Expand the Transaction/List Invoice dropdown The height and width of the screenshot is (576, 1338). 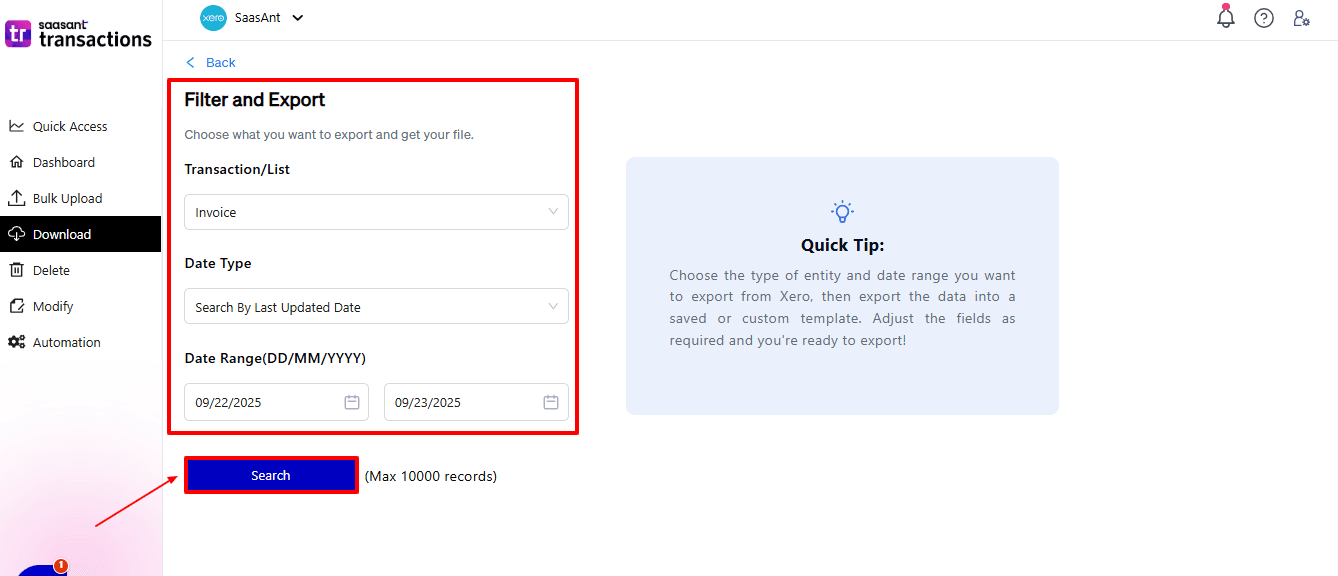pos(376,212)
